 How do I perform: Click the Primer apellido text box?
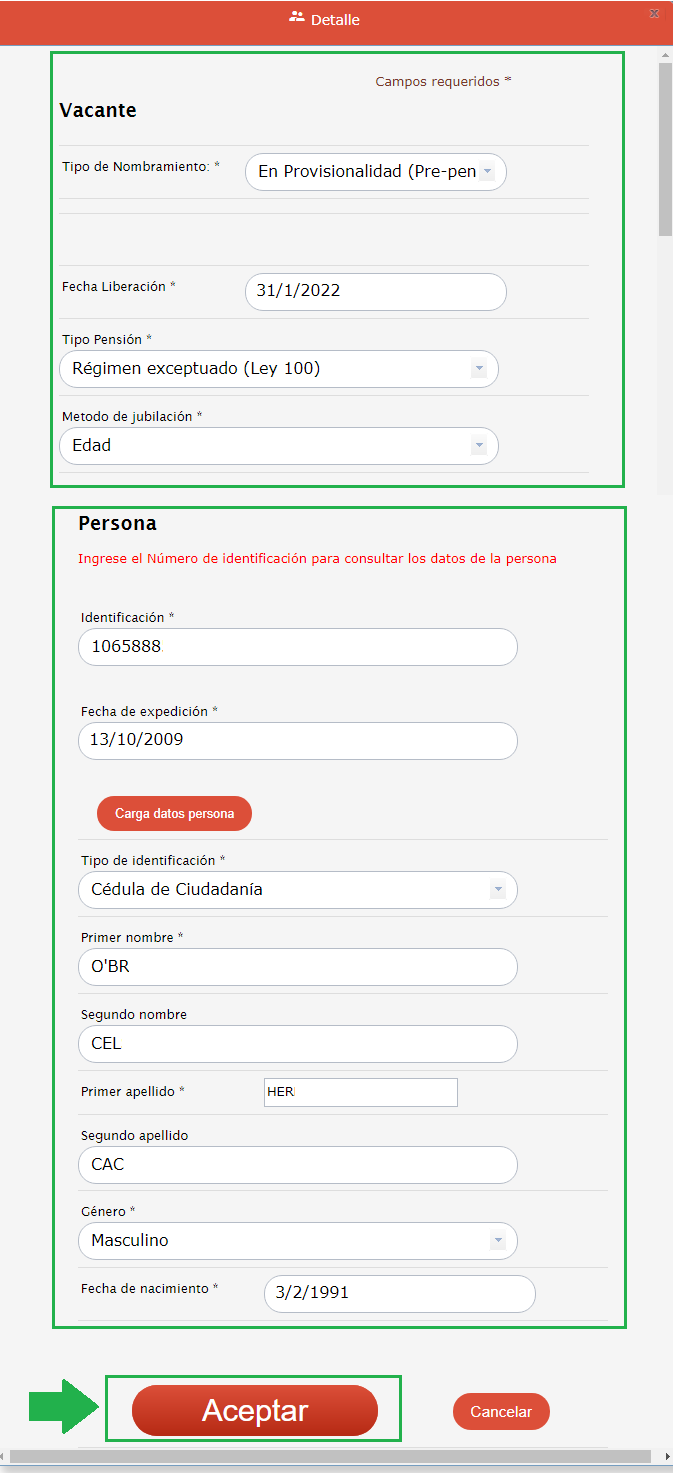click(360, 1093)
